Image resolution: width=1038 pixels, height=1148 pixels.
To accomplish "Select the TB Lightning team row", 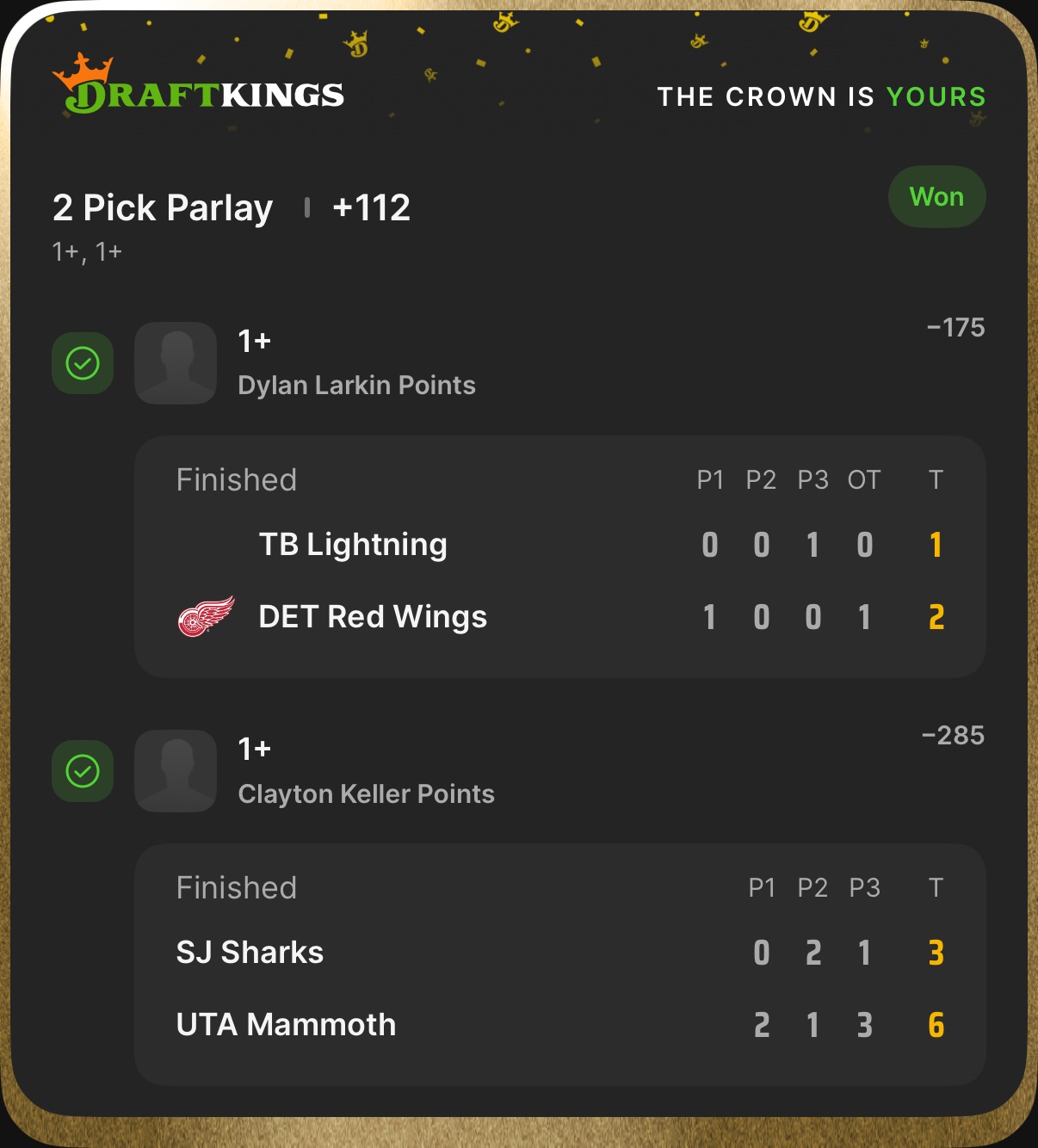I will [x=353, y=545].
